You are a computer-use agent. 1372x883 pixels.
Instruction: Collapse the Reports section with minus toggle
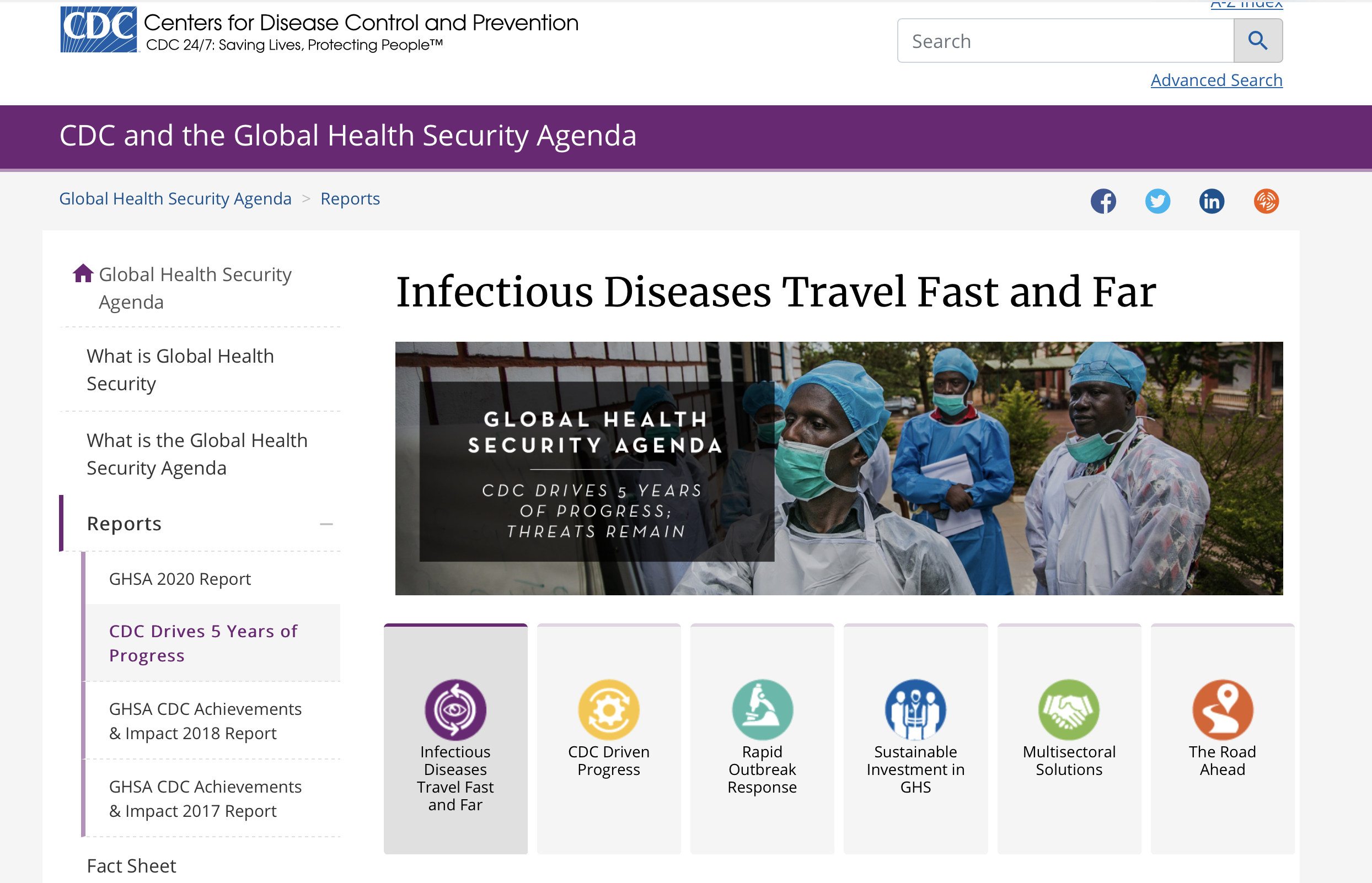click(x=326, y=524)
